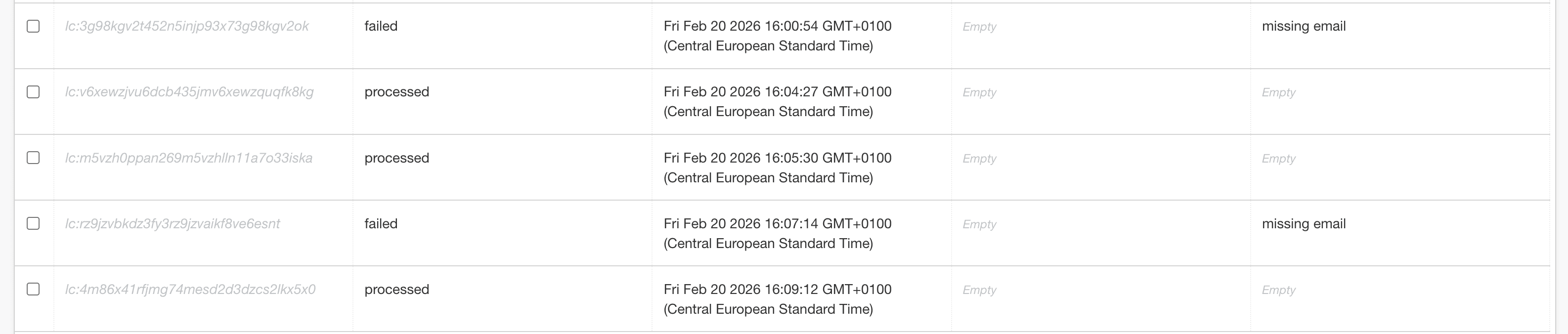Screen dimensions: 1568x334
Task: Check the checkbox for record lc:v6xewzjvu6dcb435jmv6xewzquqfk8kg
Action: pos(33,91)
